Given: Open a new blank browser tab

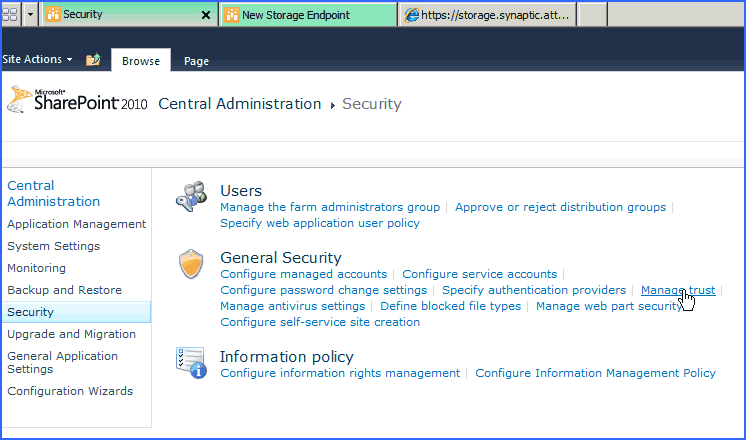Looking at the screenshot, I should click(593, 15).
